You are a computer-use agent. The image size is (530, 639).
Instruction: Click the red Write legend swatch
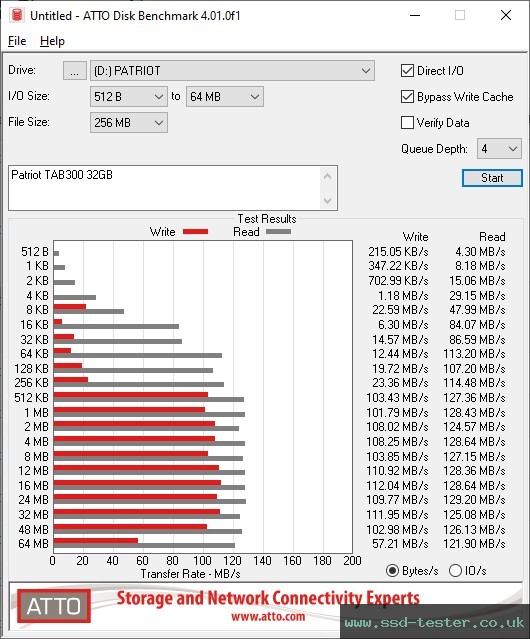(196, 231)
